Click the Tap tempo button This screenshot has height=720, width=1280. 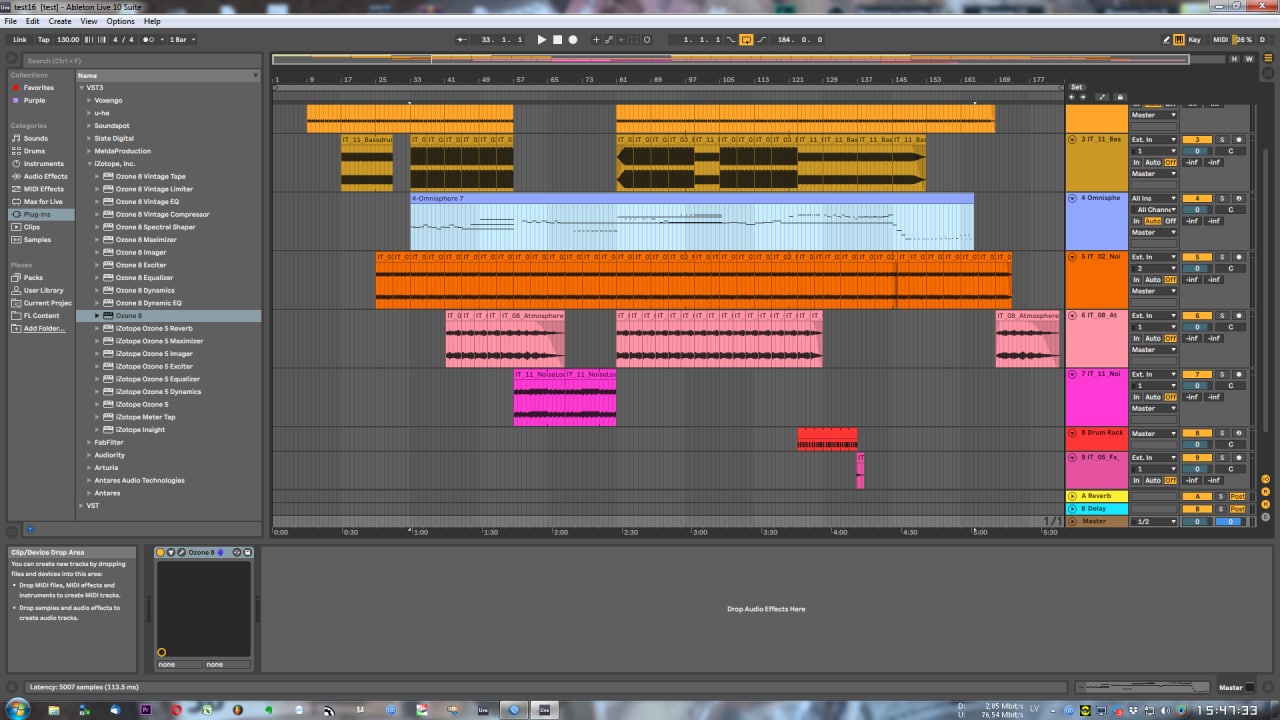point(44,40)
